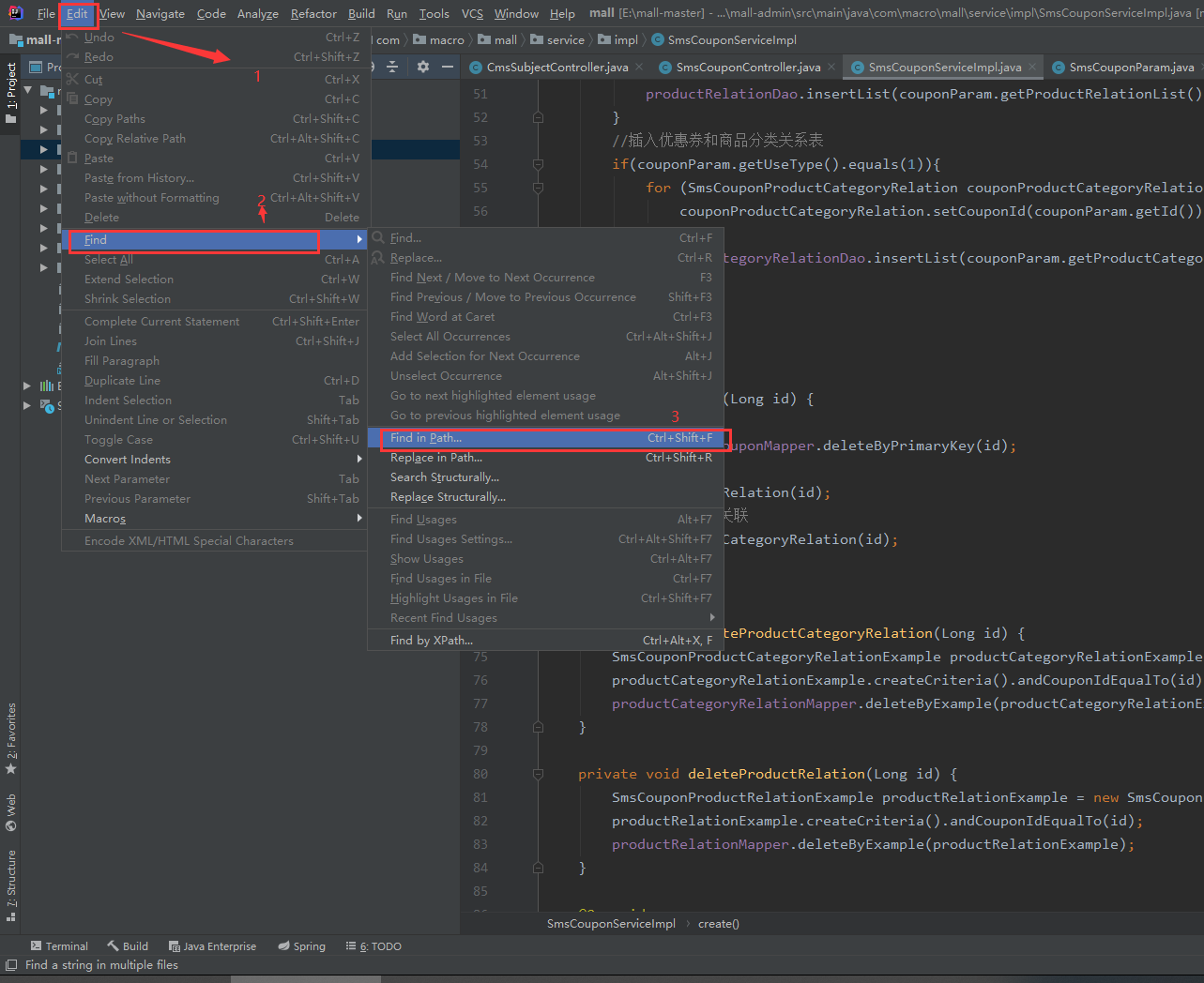Viewport: 1204px width, 983px height.
Task: Expand the highlighted project tree row
Action: (43, 149)
